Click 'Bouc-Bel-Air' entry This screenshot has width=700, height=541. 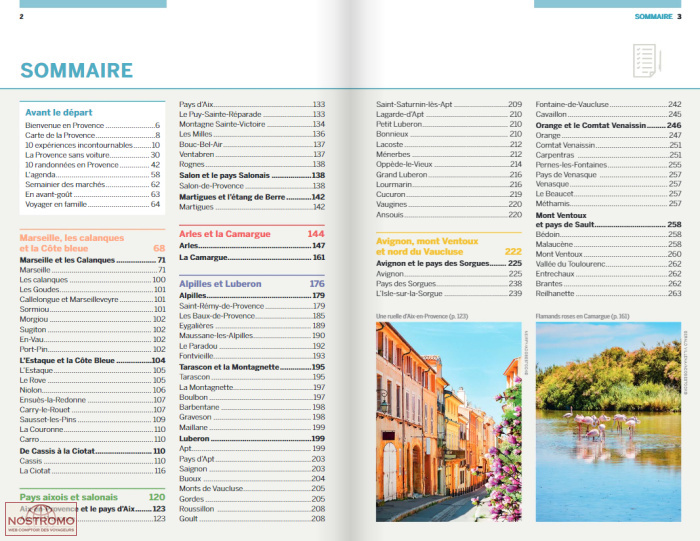pyautogui.click(x=252, y=144)
